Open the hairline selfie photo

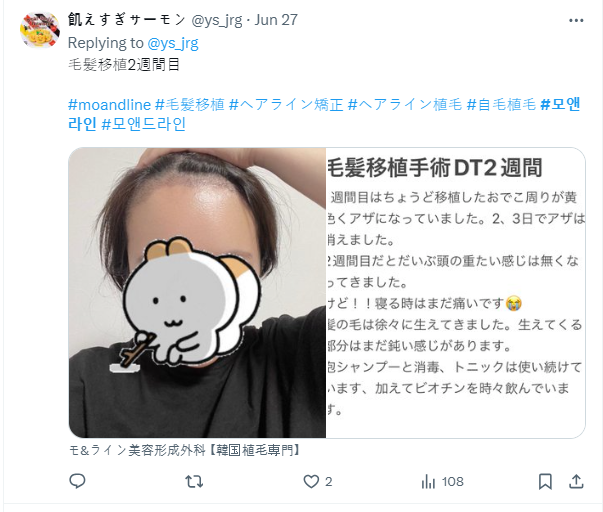[x=197, y=293]
